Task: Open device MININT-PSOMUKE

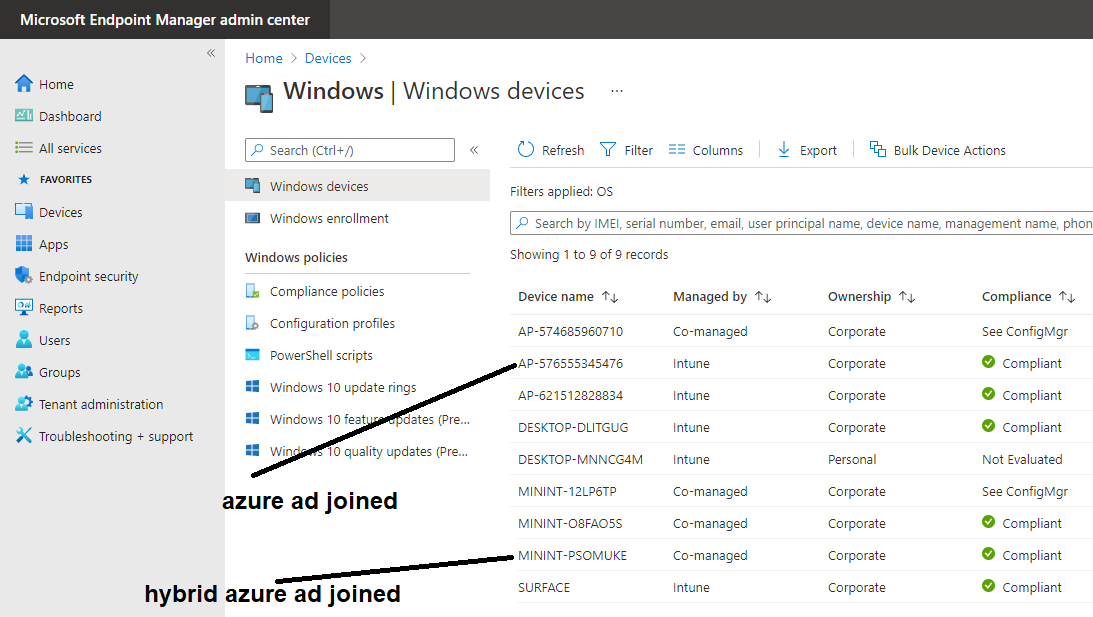Action: pyautogui.click(x=572, y=556)
